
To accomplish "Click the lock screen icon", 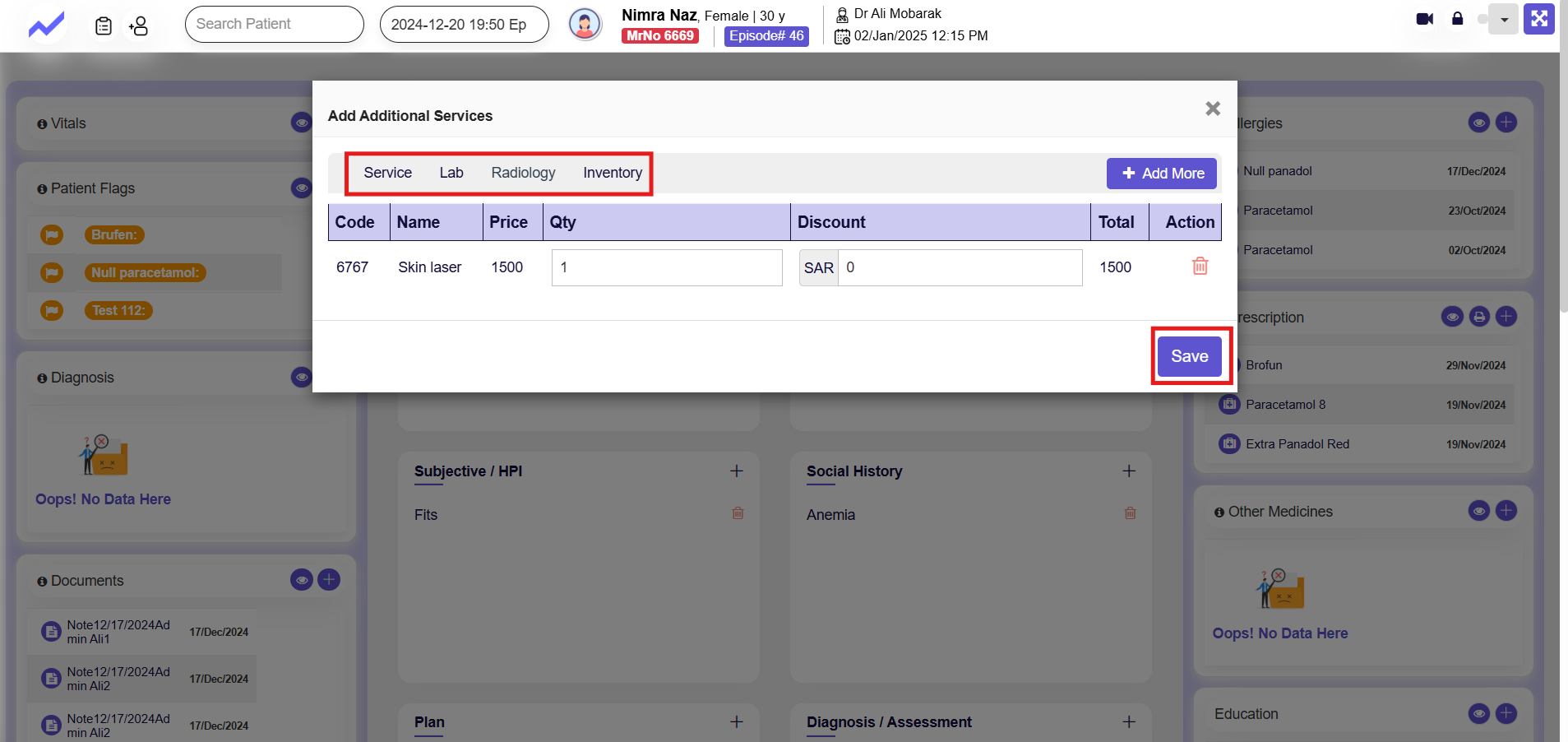I will pos(1457,19).
